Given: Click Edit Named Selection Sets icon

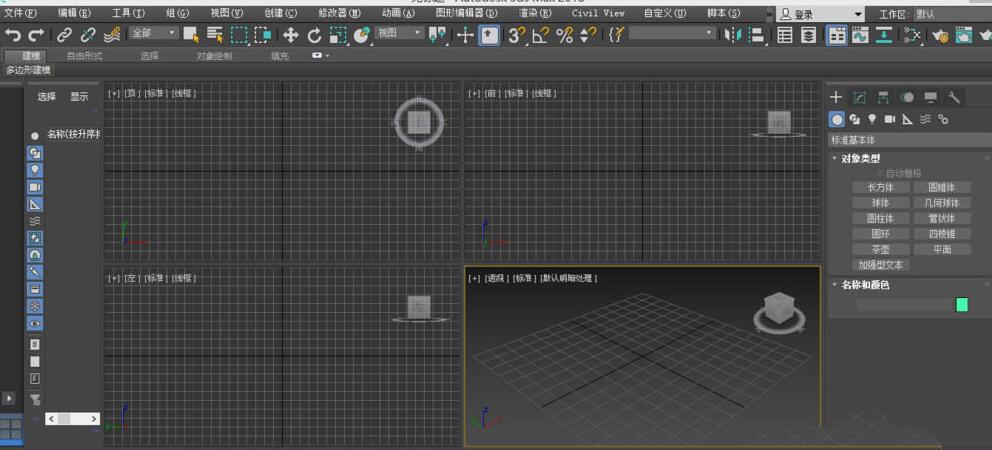Looking at the screenshot, I should 615,35.
